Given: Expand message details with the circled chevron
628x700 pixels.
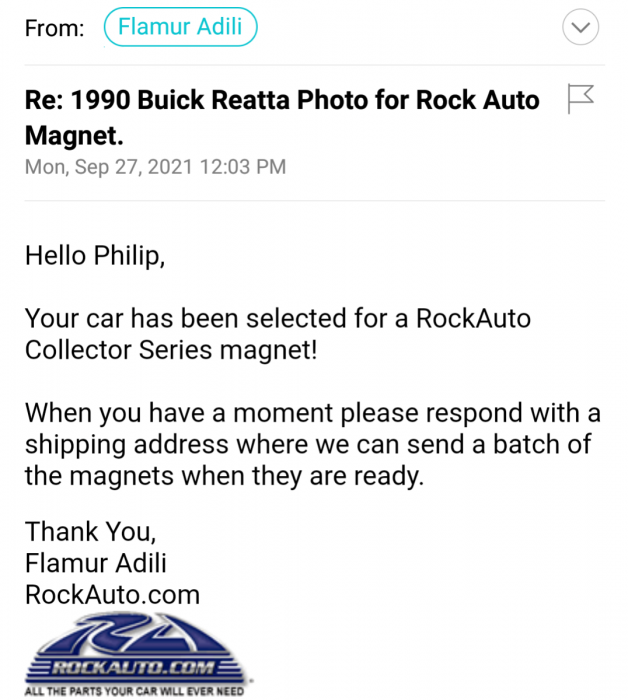Looking at the screenshot, I should click(581, 28).
